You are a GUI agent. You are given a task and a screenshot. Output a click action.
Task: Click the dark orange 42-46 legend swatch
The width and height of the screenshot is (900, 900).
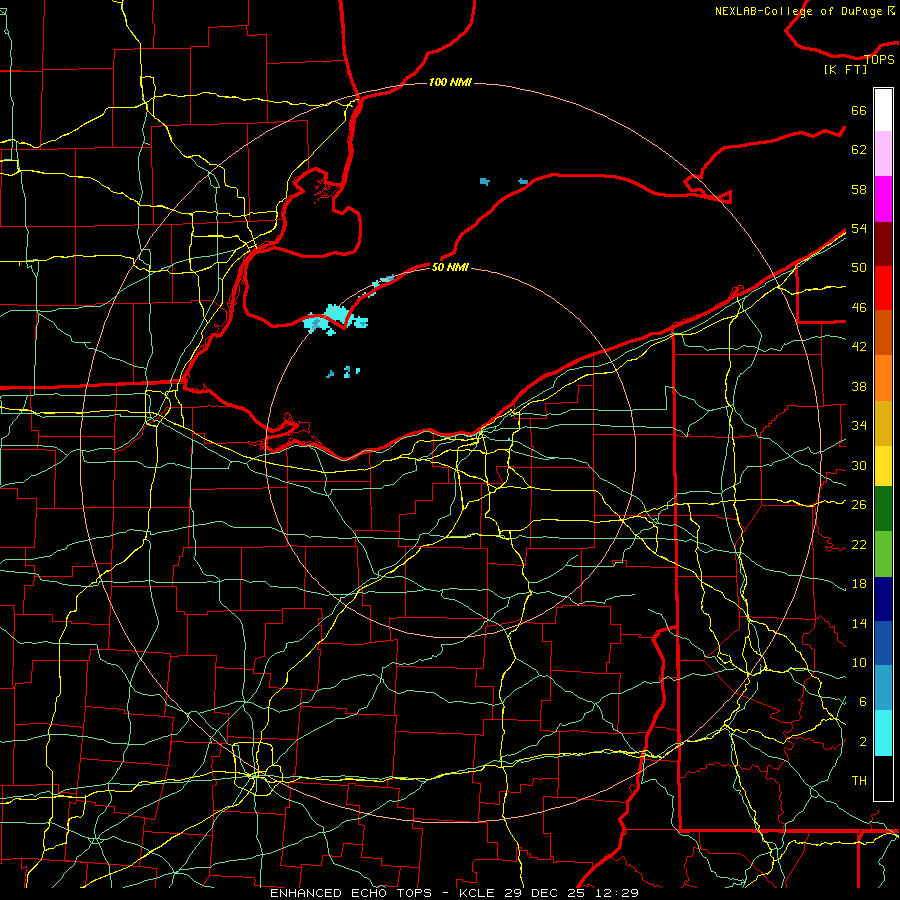(883, 332)
